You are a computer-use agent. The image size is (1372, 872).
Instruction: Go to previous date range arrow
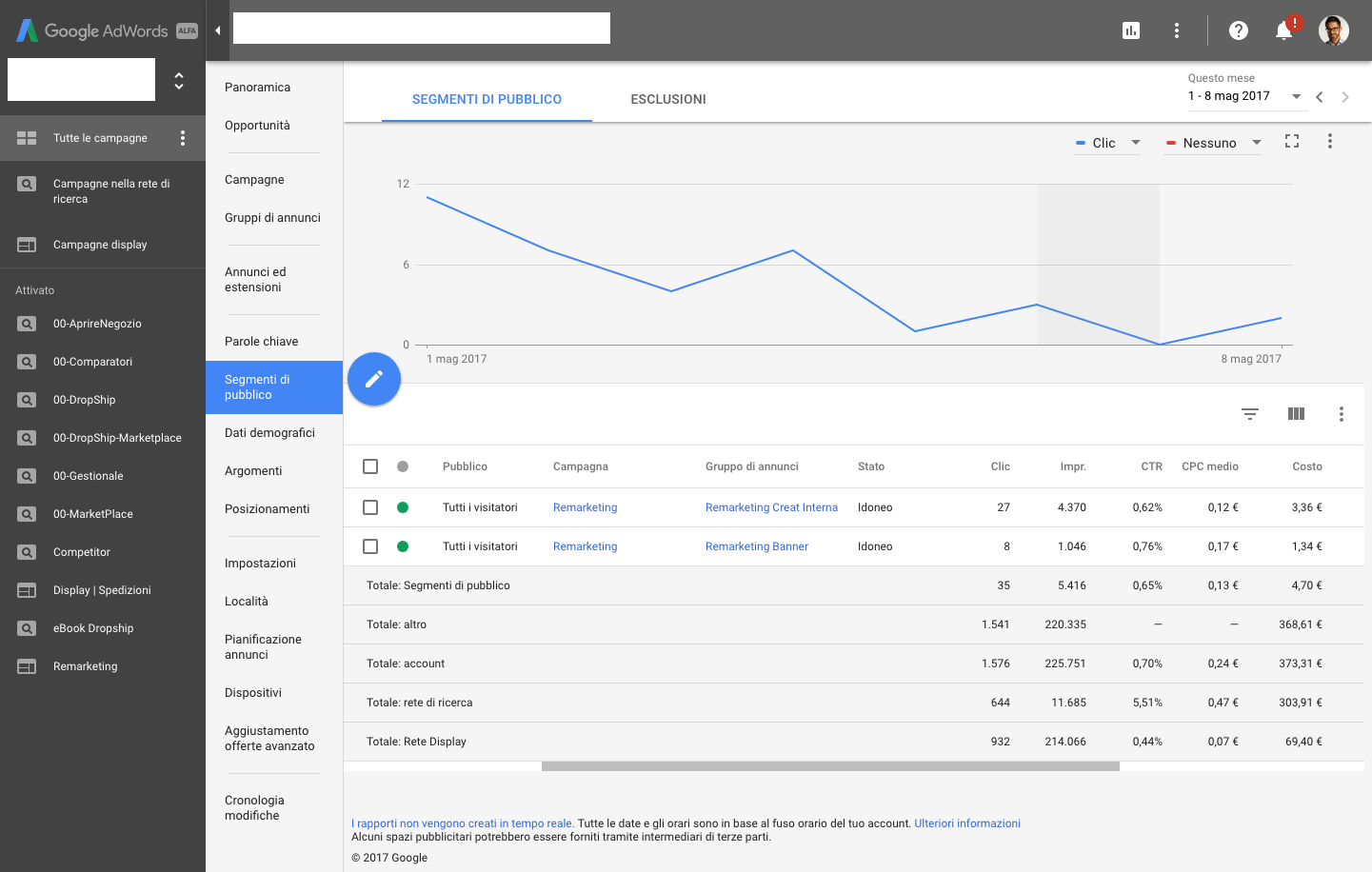point(1320,97)
